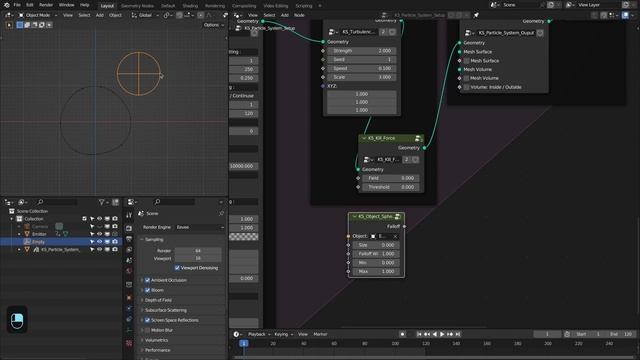Pin the node tree with pin icon
The image size is (640, 360).
tap(476, 15)
